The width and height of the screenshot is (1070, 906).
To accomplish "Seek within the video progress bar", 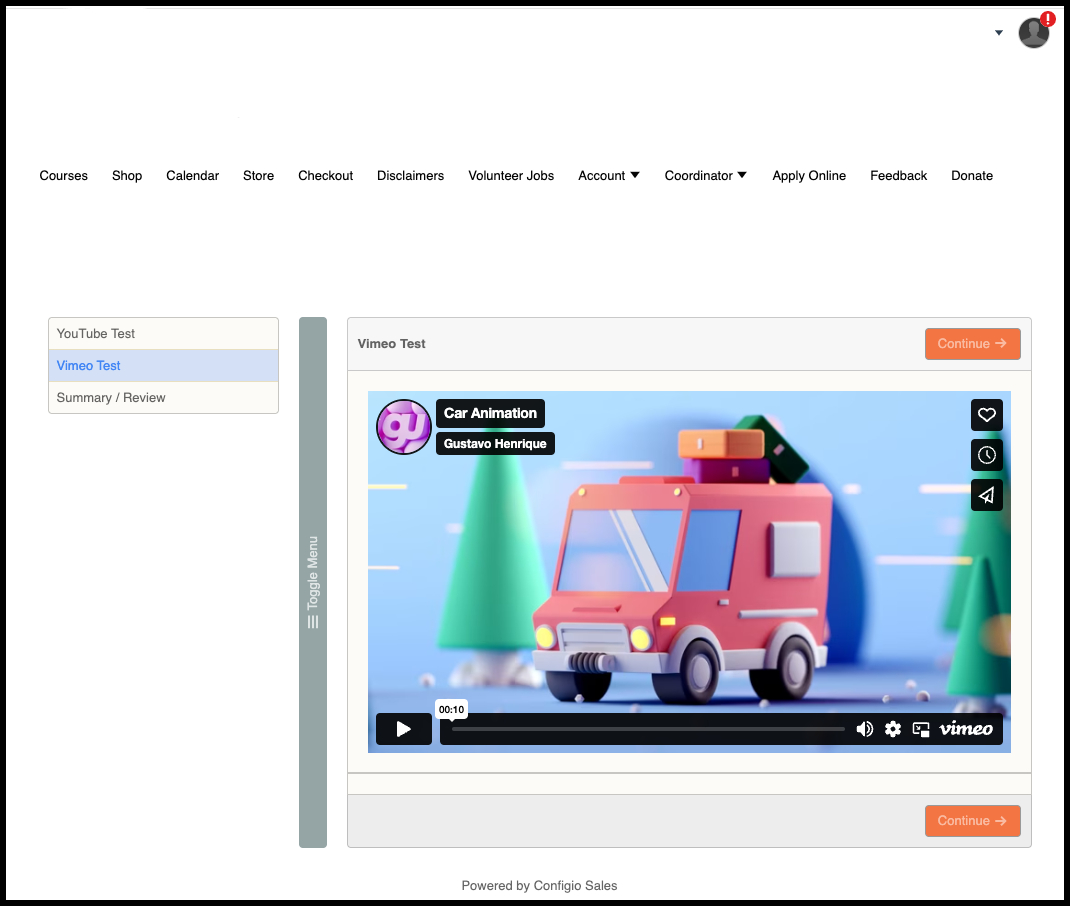I will (648, 729).
